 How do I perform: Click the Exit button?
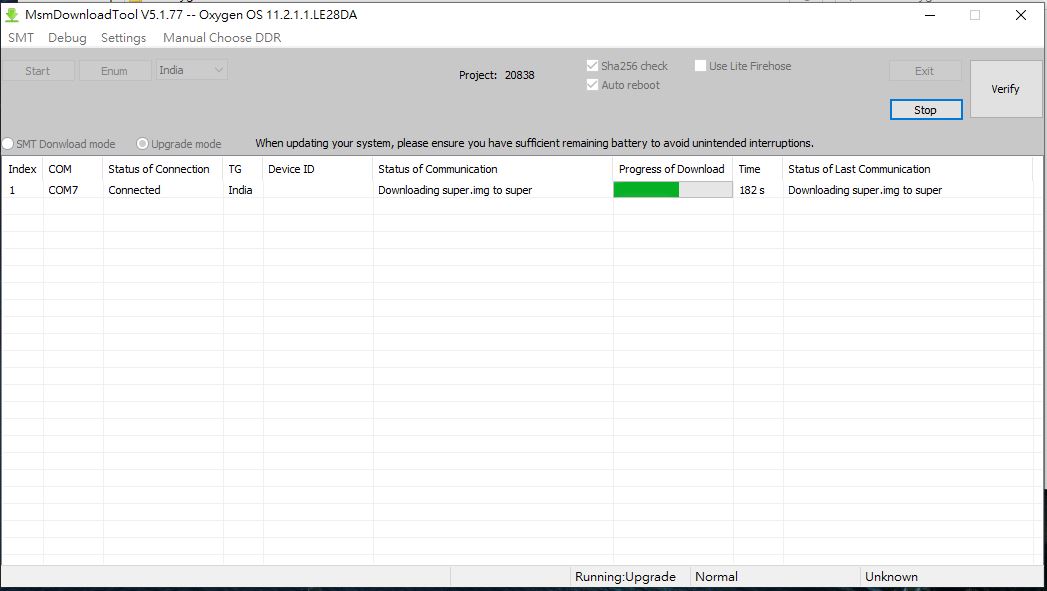click(x=925, y=71)
